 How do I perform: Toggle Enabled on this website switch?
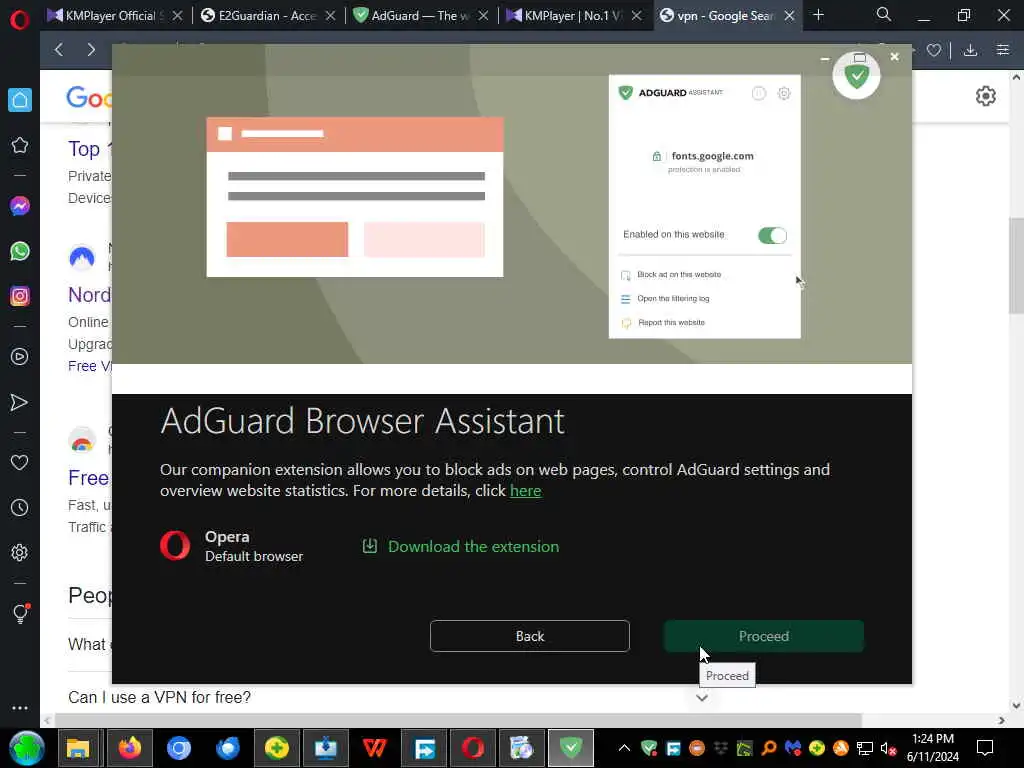[772, 235]
